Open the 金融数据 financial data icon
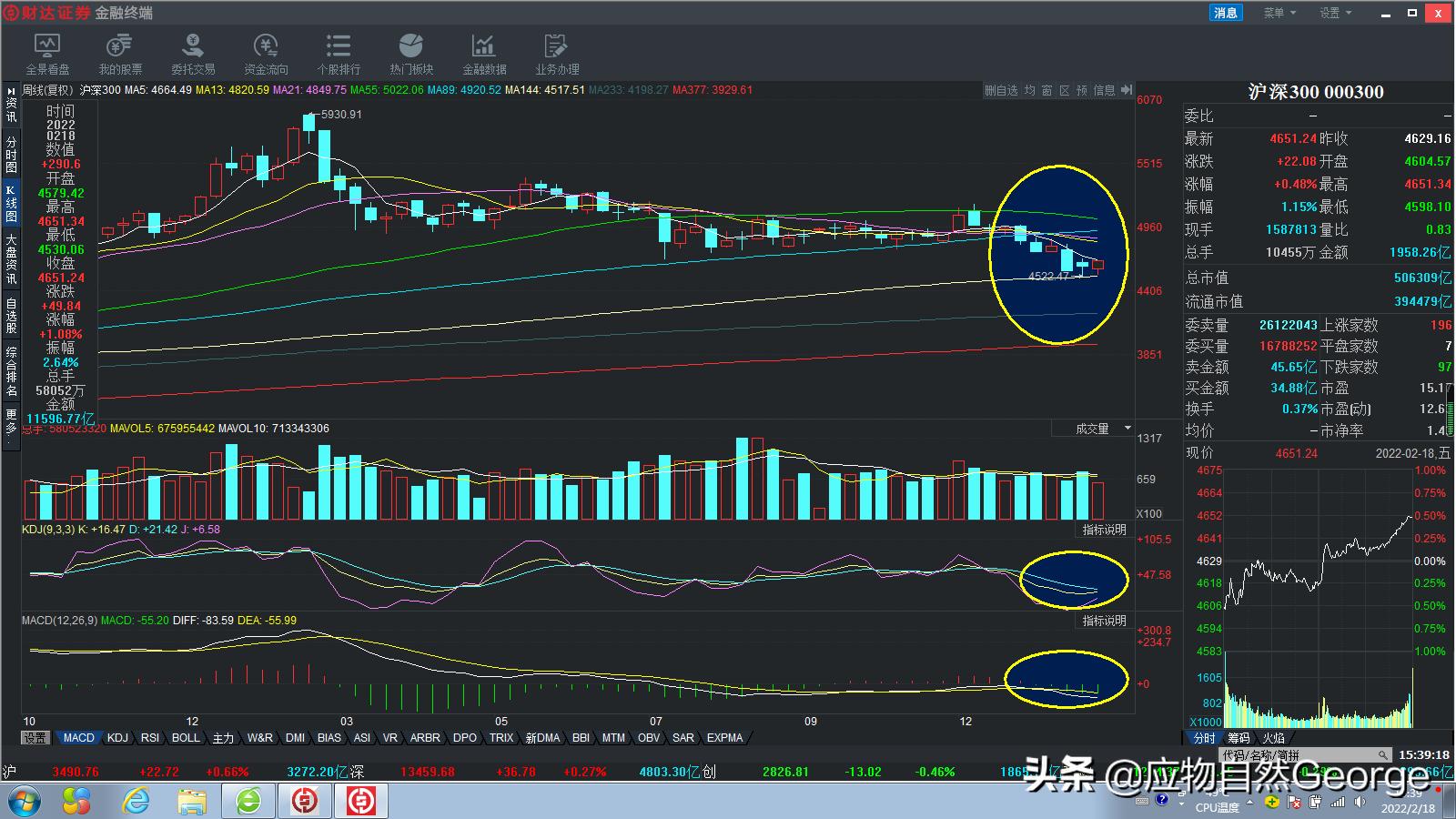The height and width of the screenshot is (819, 1456). (484, 54)
